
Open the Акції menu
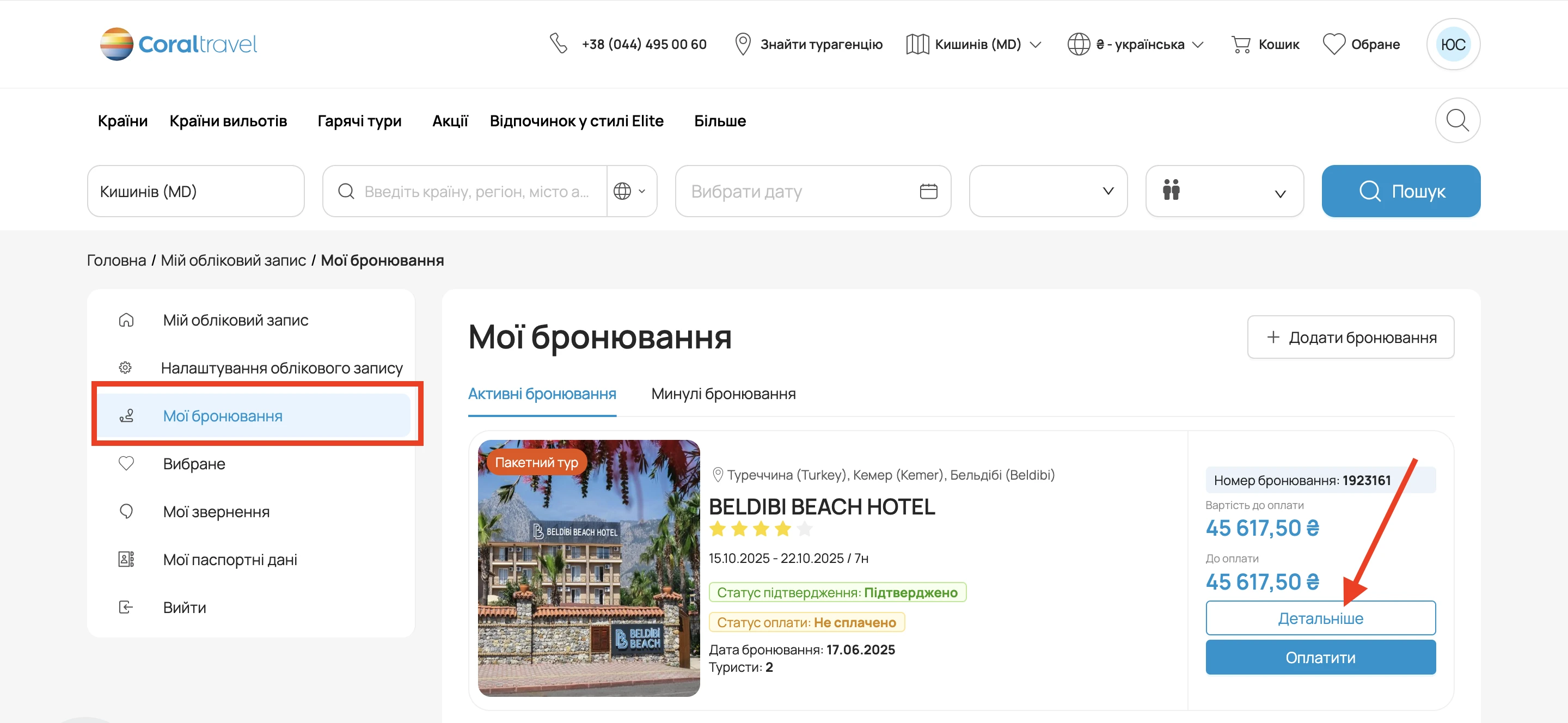pyautogui.click(x=450, y=120)
